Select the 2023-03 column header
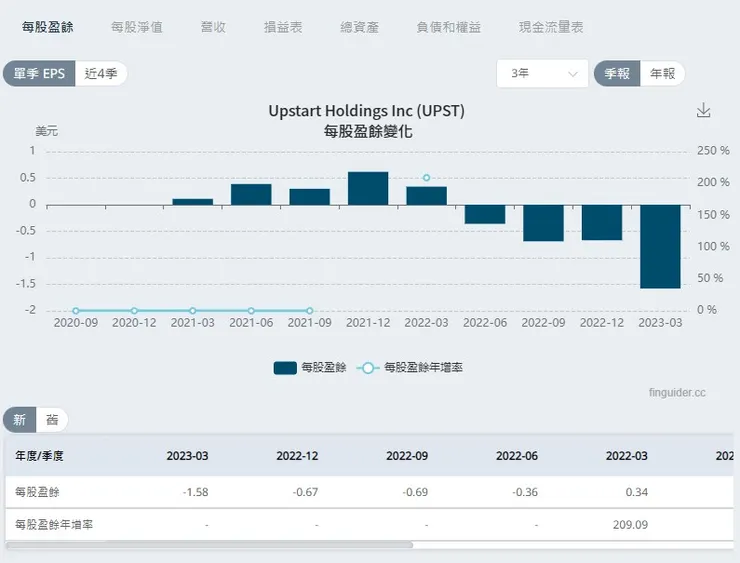Screen dimensions: 740x563 [x=187, y=456]
